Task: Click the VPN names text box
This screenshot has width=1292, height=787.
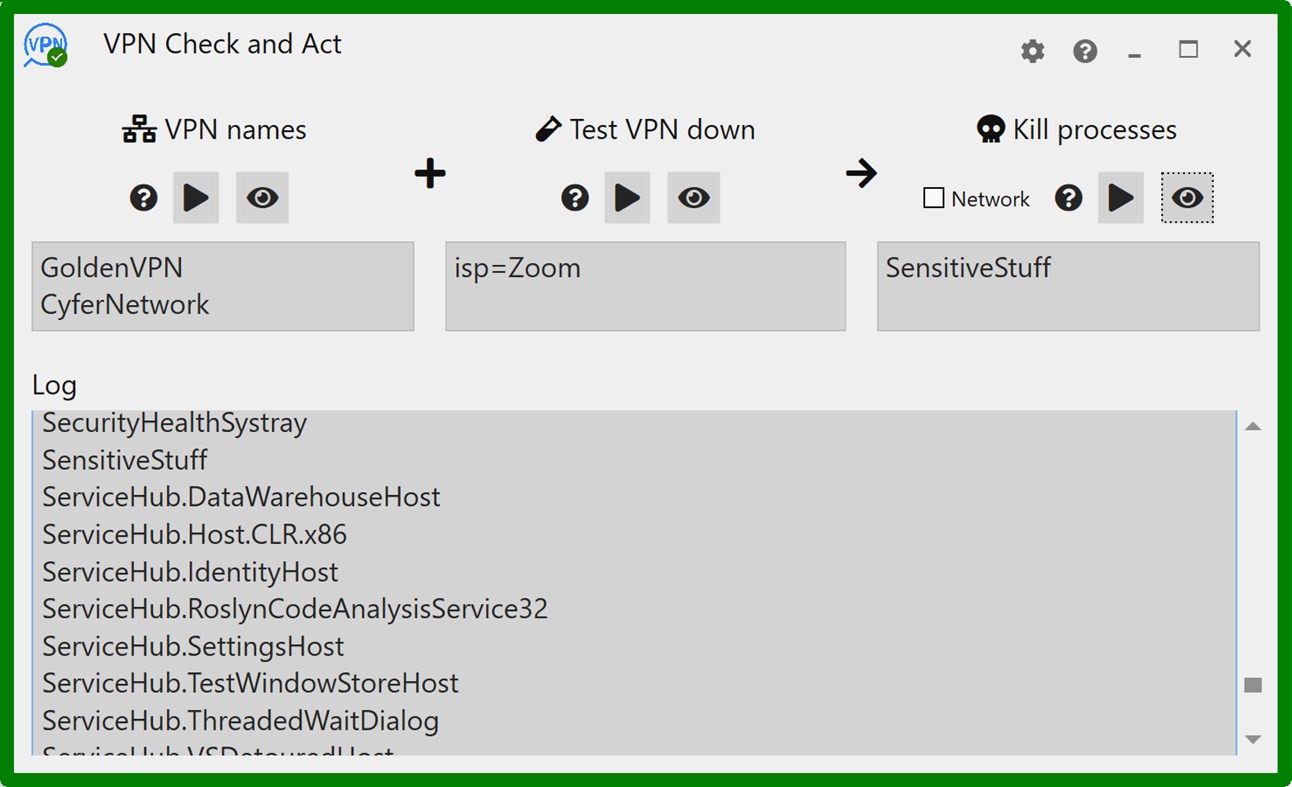Action: tap(223, 286)
